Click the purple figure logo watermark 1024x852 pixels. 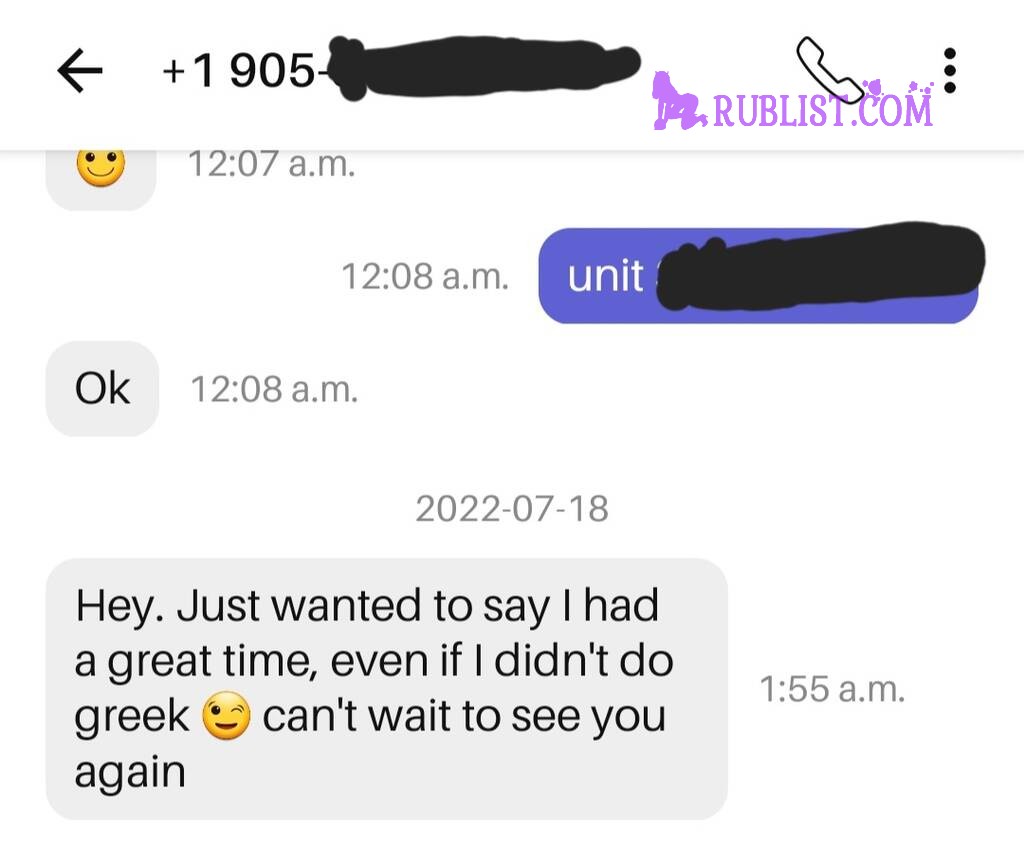point(679,101)
